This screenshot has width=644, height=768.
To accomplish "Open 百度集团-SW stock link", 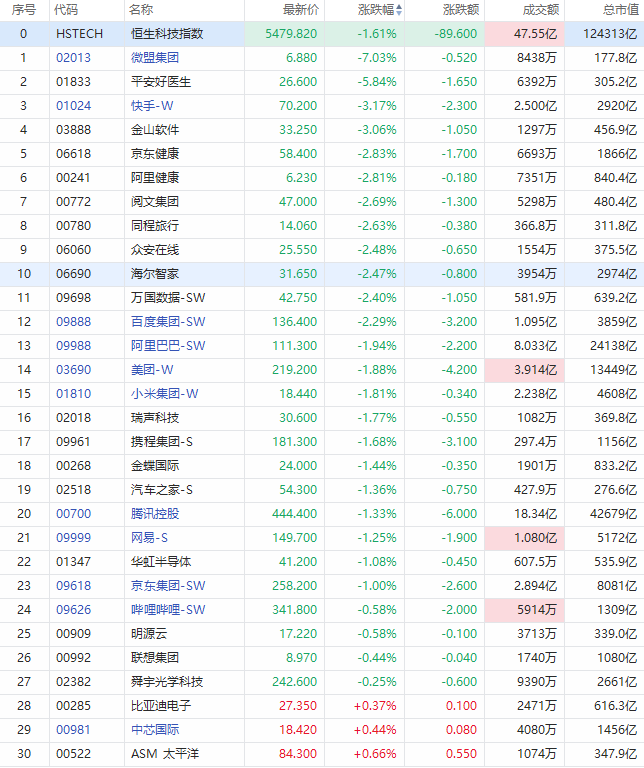I will pyautogui.click(x=168, y=322).
